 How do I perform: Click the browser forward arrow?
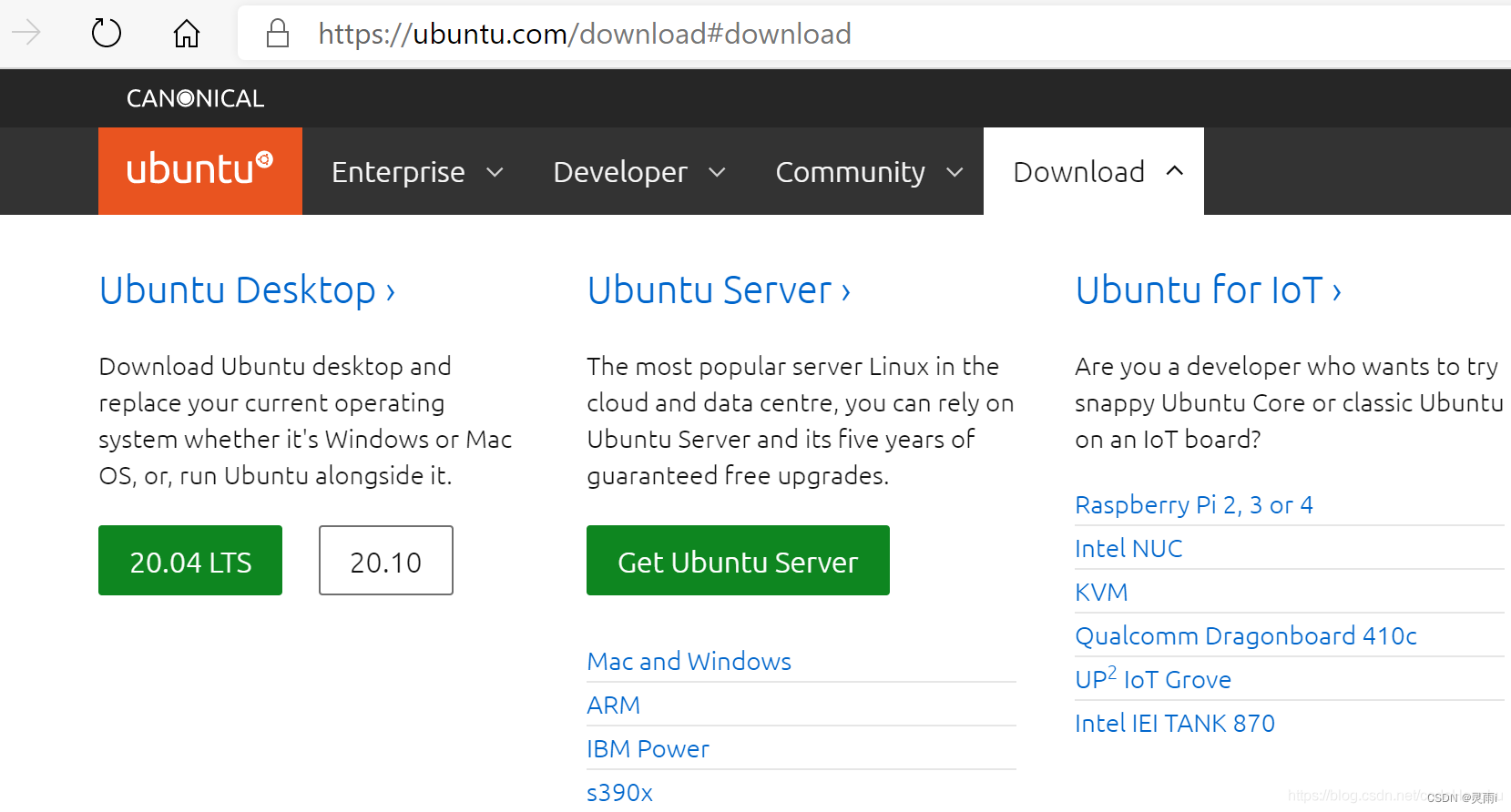[26, 34]
